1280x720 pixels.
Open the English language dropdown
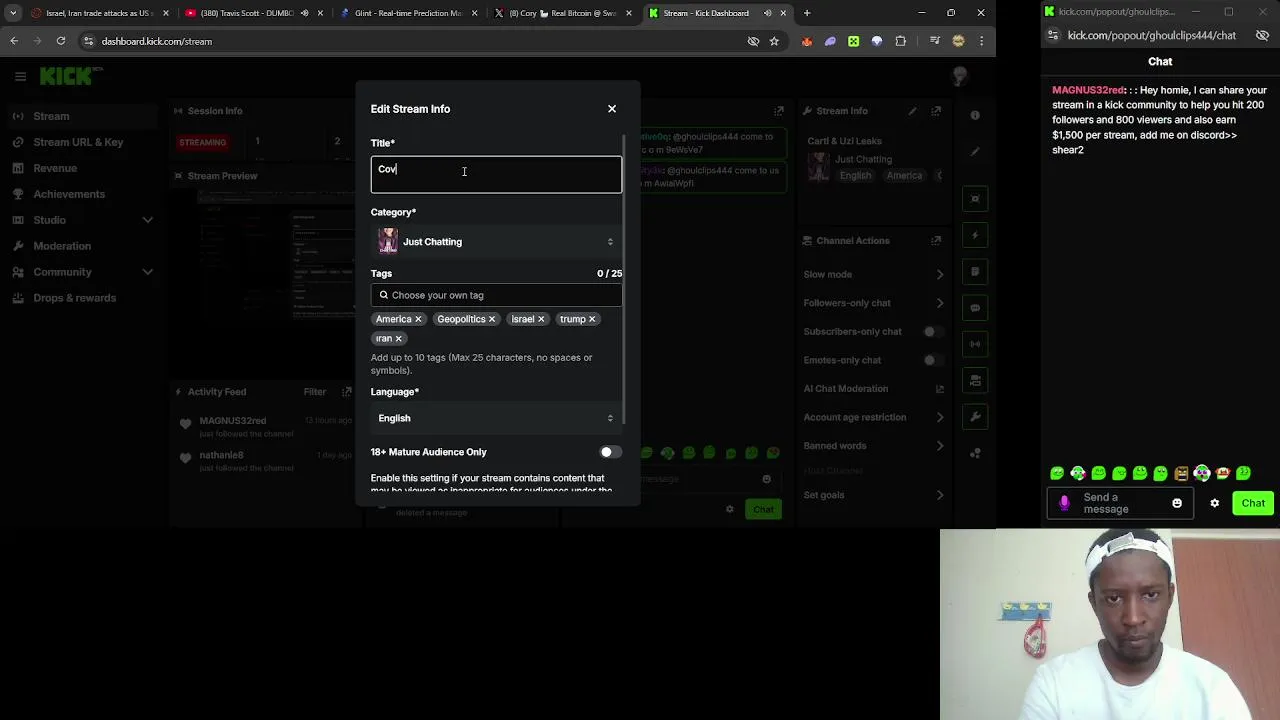496,418
